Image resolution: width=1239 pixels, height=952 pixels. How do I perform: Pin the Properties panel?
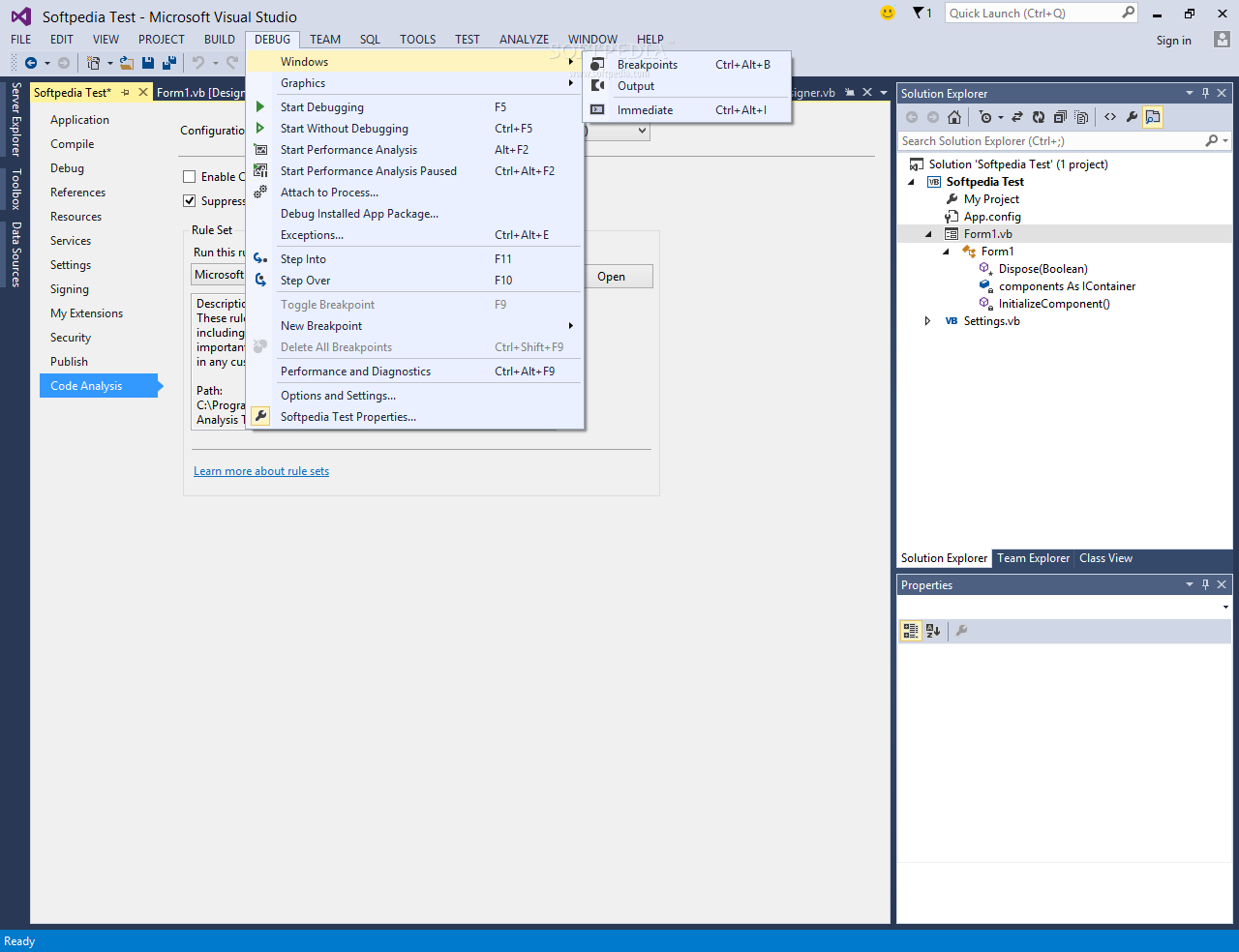1205,584
